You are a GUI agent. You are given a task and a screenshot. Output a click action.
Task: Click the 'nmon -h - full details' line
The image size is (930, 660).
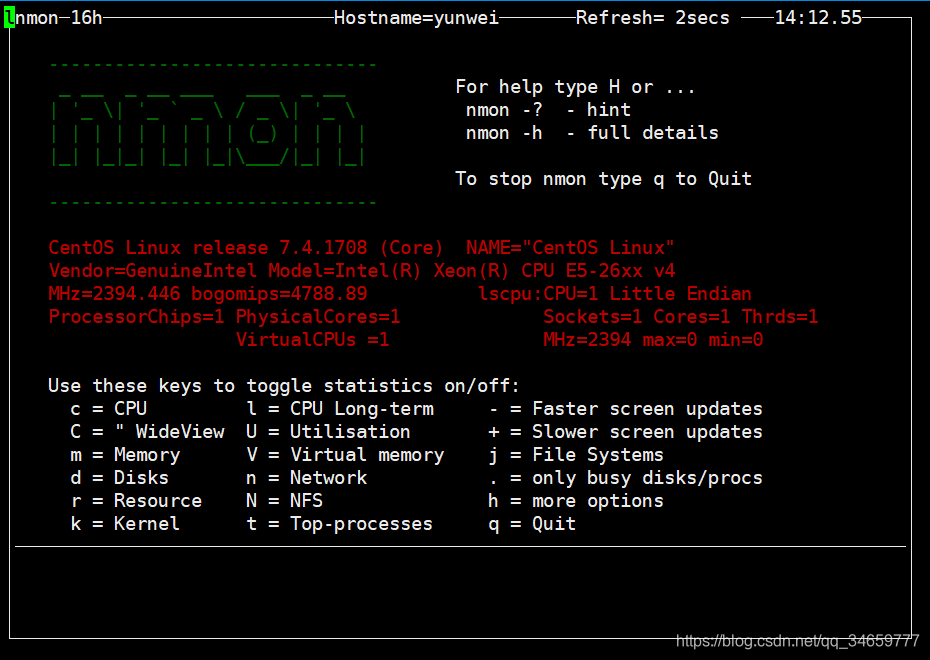(x=592, y=133)
